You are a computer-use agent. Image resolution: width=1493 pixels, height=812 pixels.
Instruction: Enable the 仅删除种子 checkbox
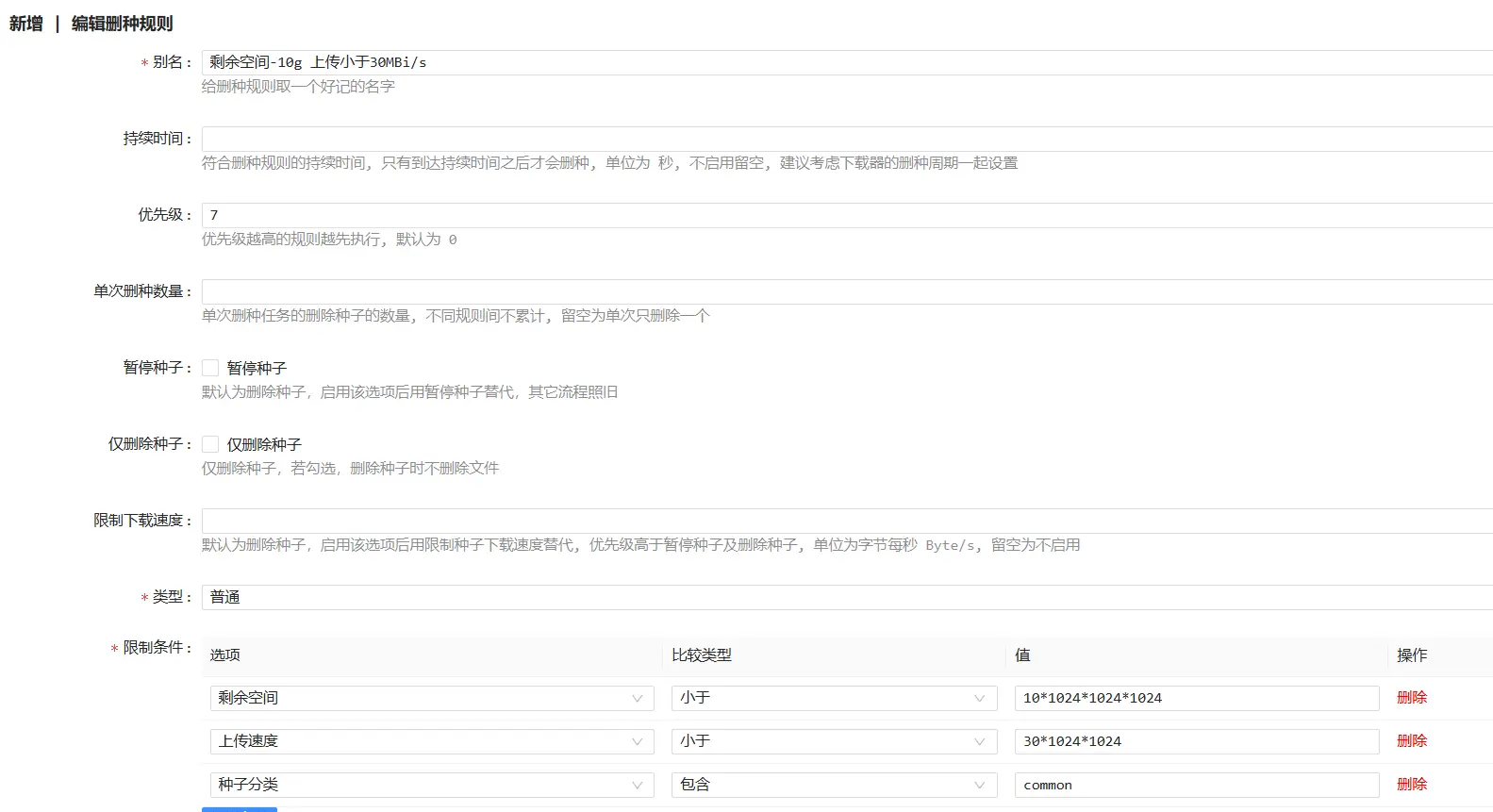(x=210, y=444)
